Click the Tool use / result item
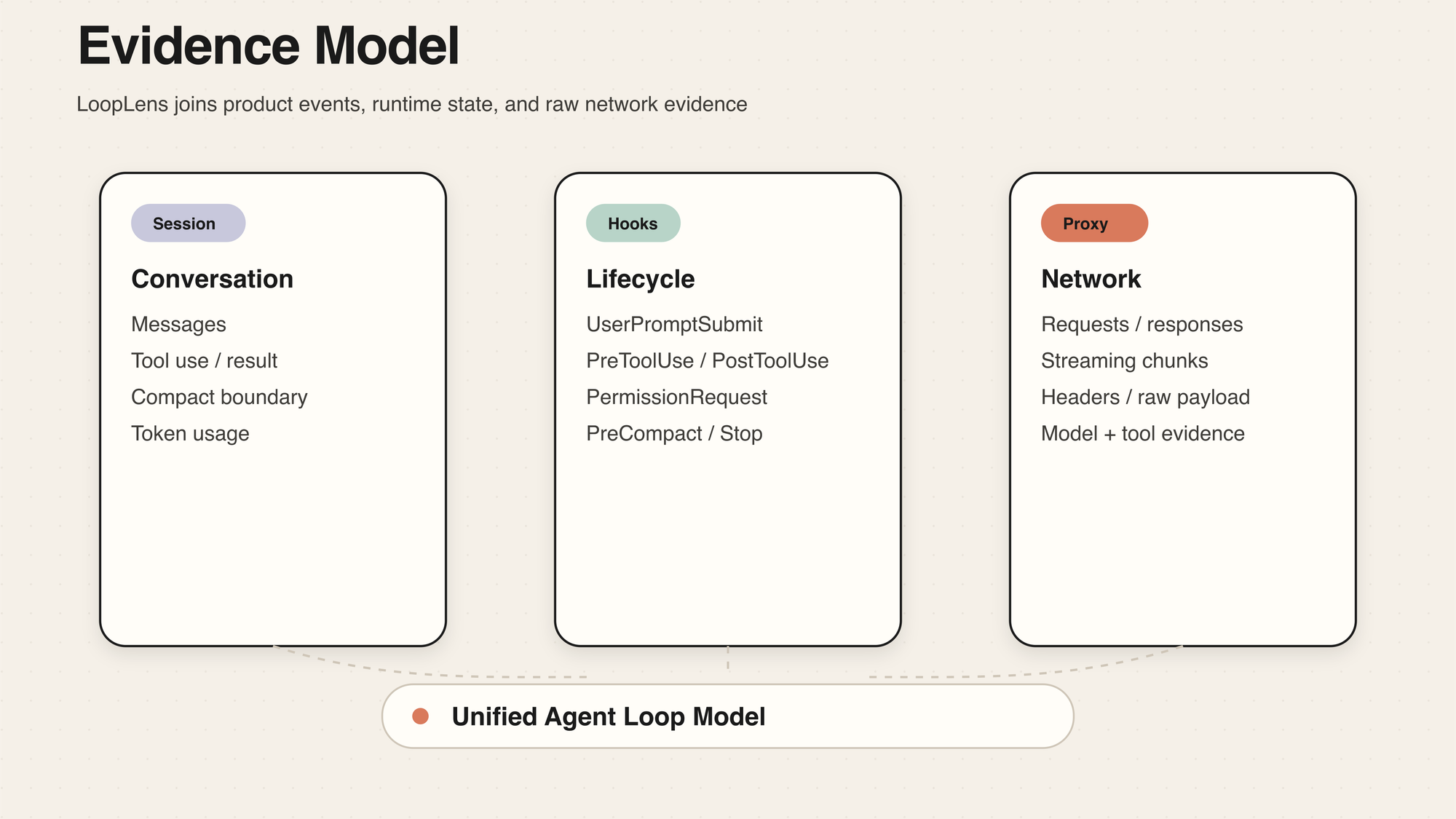This screenshot has height=819, width=1456. click(x=204, y=361)
